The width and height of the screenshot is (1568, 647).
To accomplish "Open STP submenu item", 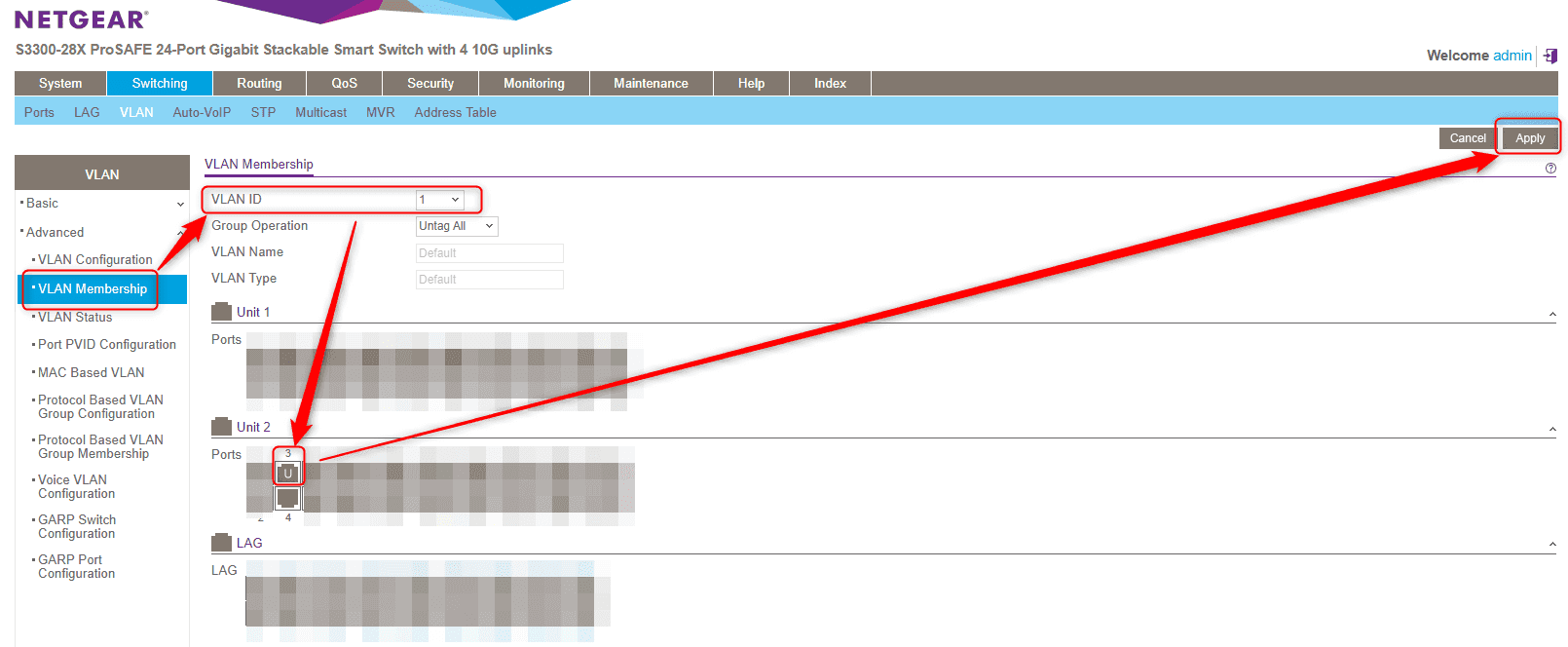I will pyautogui.click(x=263, y=112).
